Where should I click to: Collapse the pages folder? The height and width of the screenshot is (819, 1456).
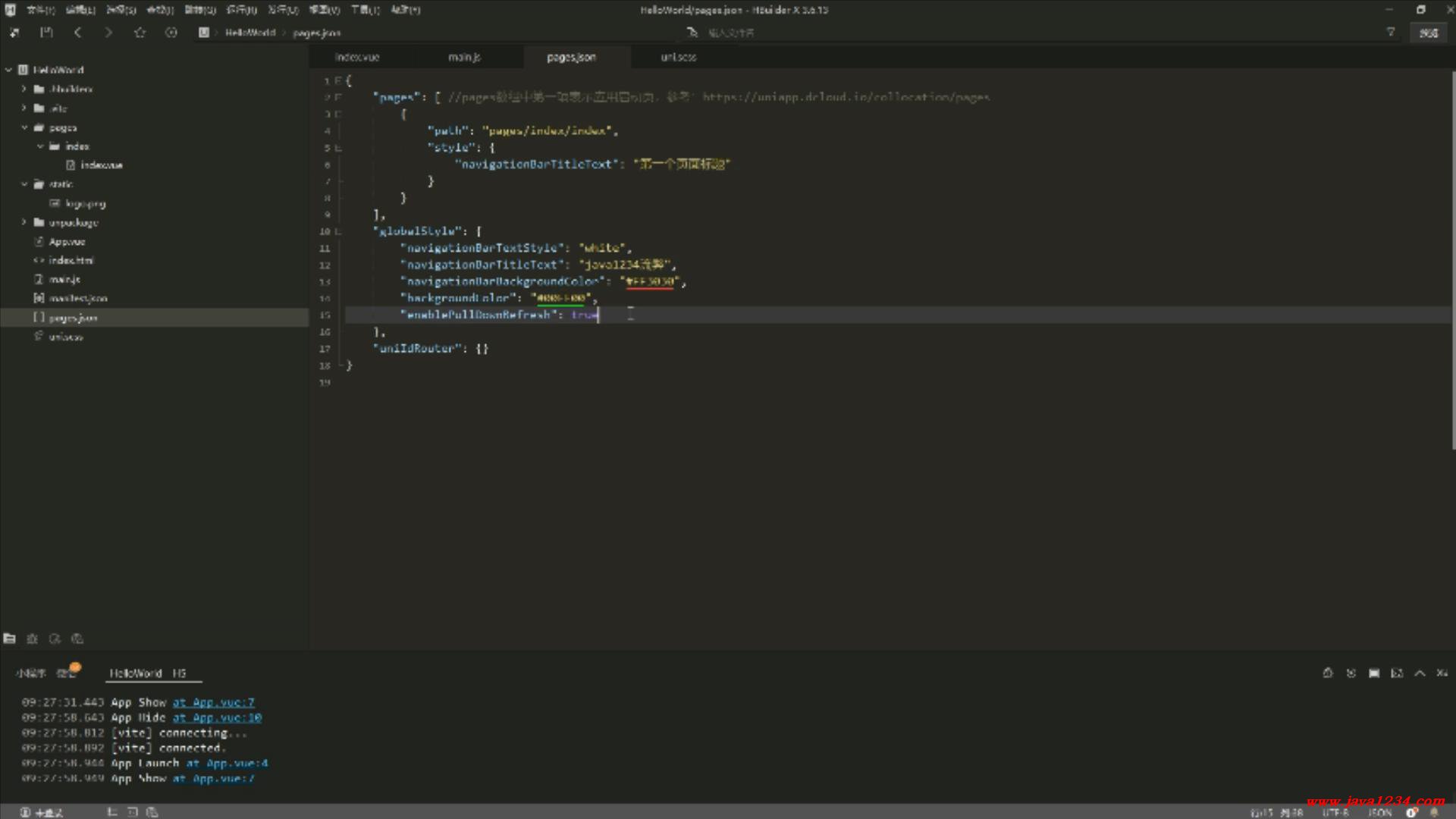24,127
